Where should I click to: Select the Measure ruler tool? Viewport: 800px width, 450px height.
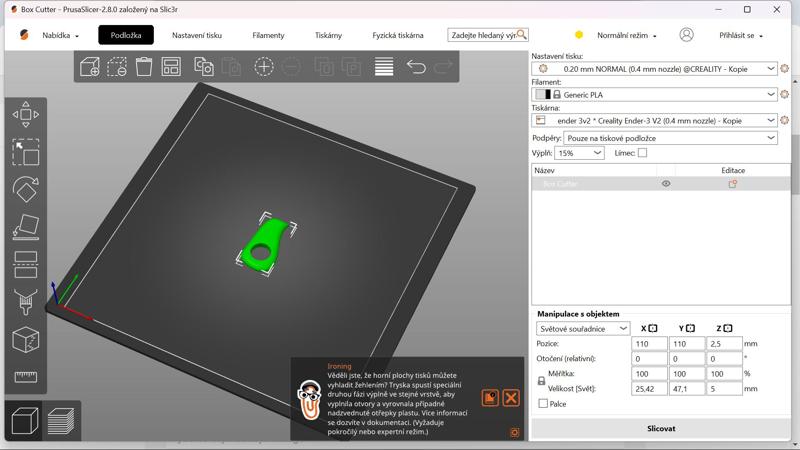tap(26, 377)
